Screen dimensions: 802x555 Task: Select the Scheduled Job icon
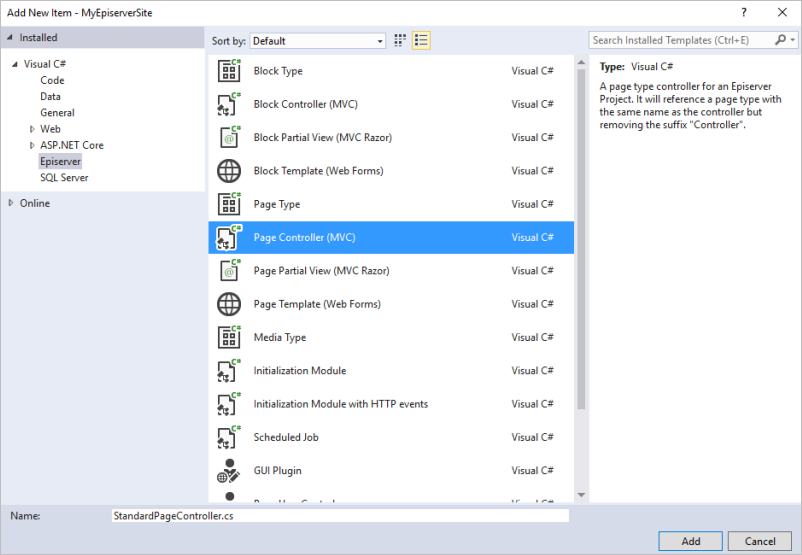(229, 437)
